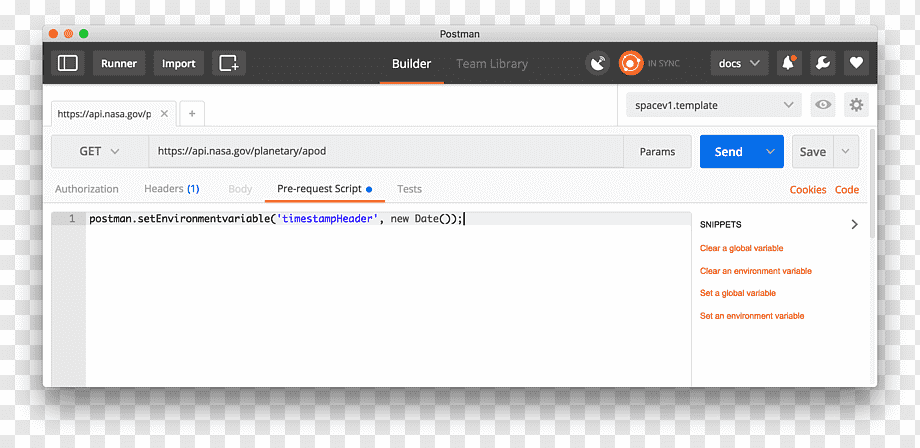
Task: Open spacev1.template environment dropdown
Action: point(713,106)
